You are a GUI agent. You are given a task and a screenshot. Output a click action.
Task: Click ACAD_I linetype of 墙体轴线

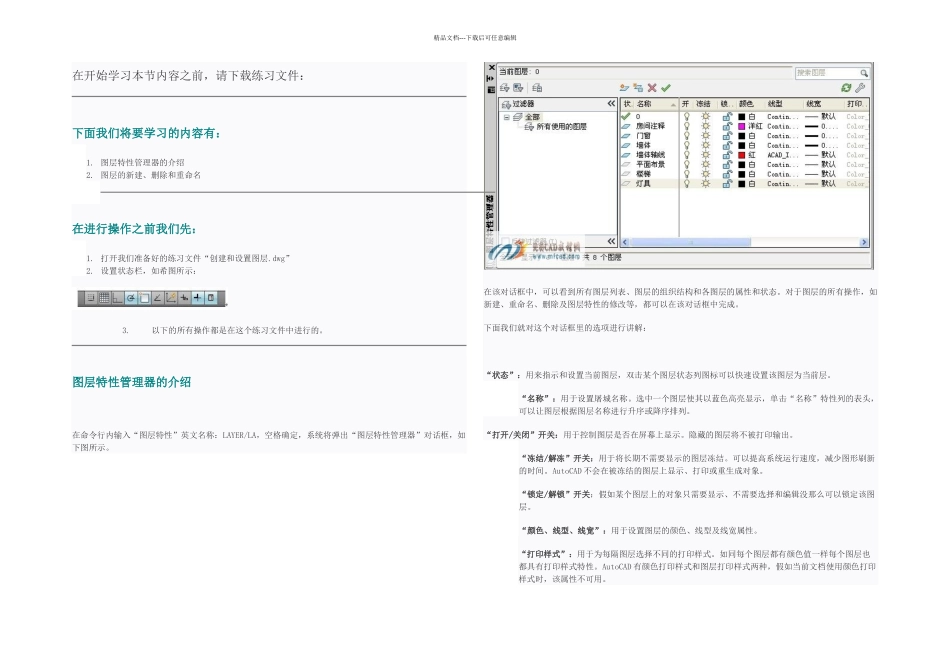point(781,155)
